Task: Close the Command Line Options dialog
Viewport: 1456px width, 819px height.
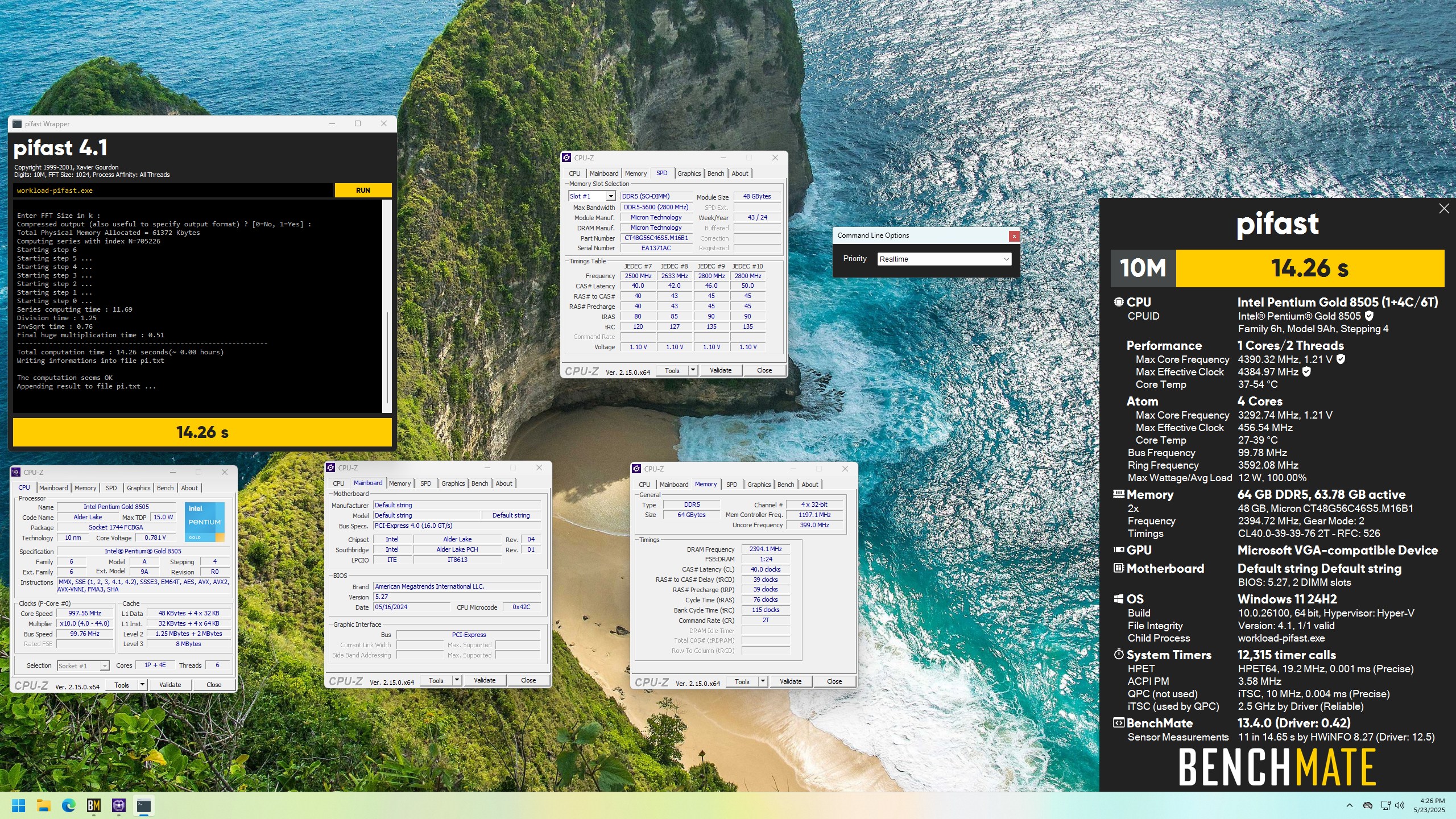Action: pyautogui.click(x=1014, y=235)
